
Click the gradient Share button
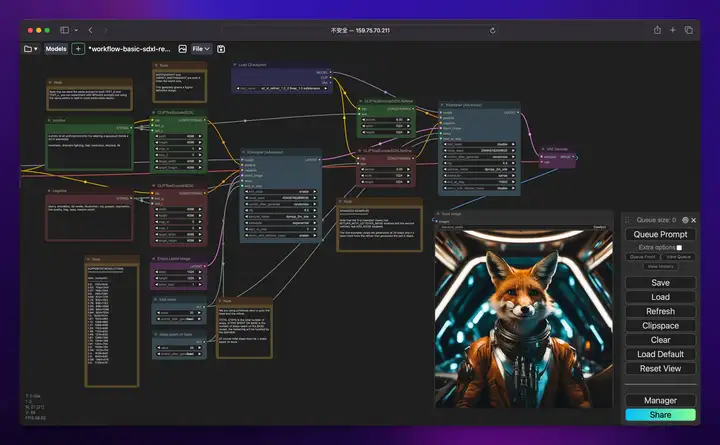pos(660,415)
